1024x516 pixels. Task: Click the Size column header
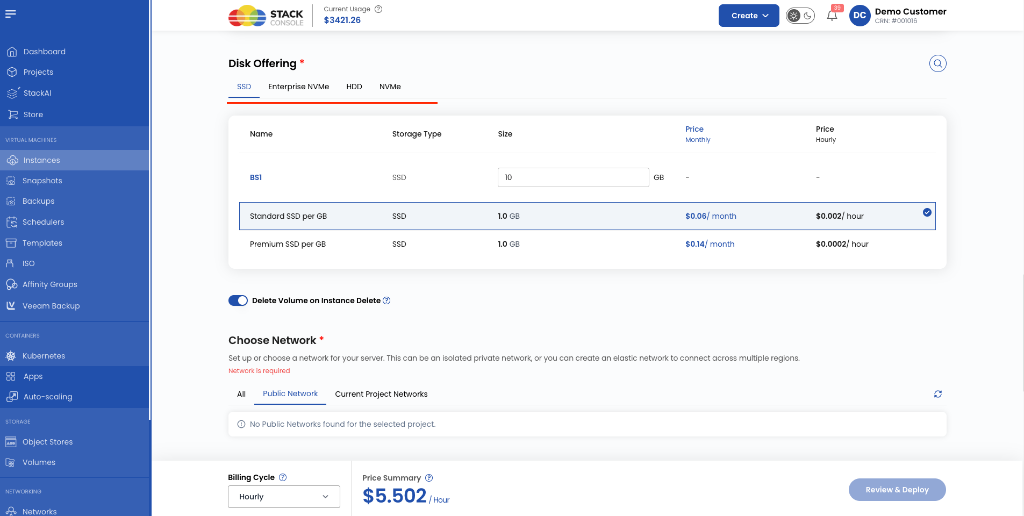coord(505,134)
